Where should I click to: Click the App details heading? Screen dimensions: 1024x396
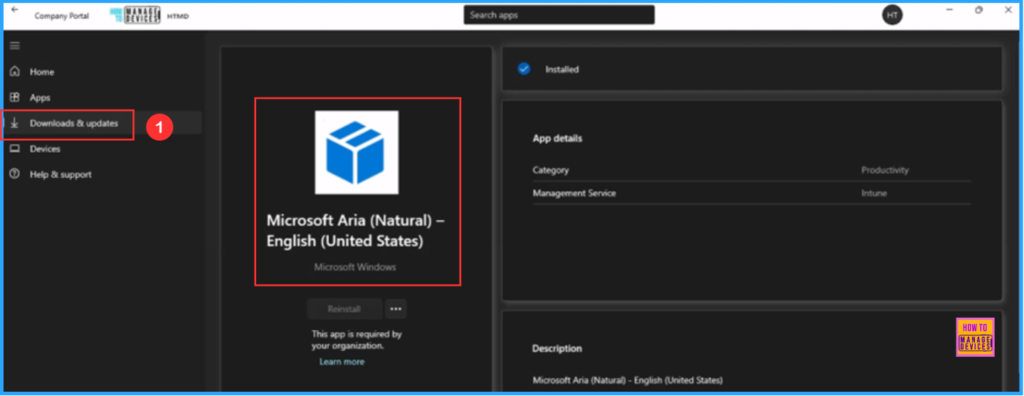point(558,139)
